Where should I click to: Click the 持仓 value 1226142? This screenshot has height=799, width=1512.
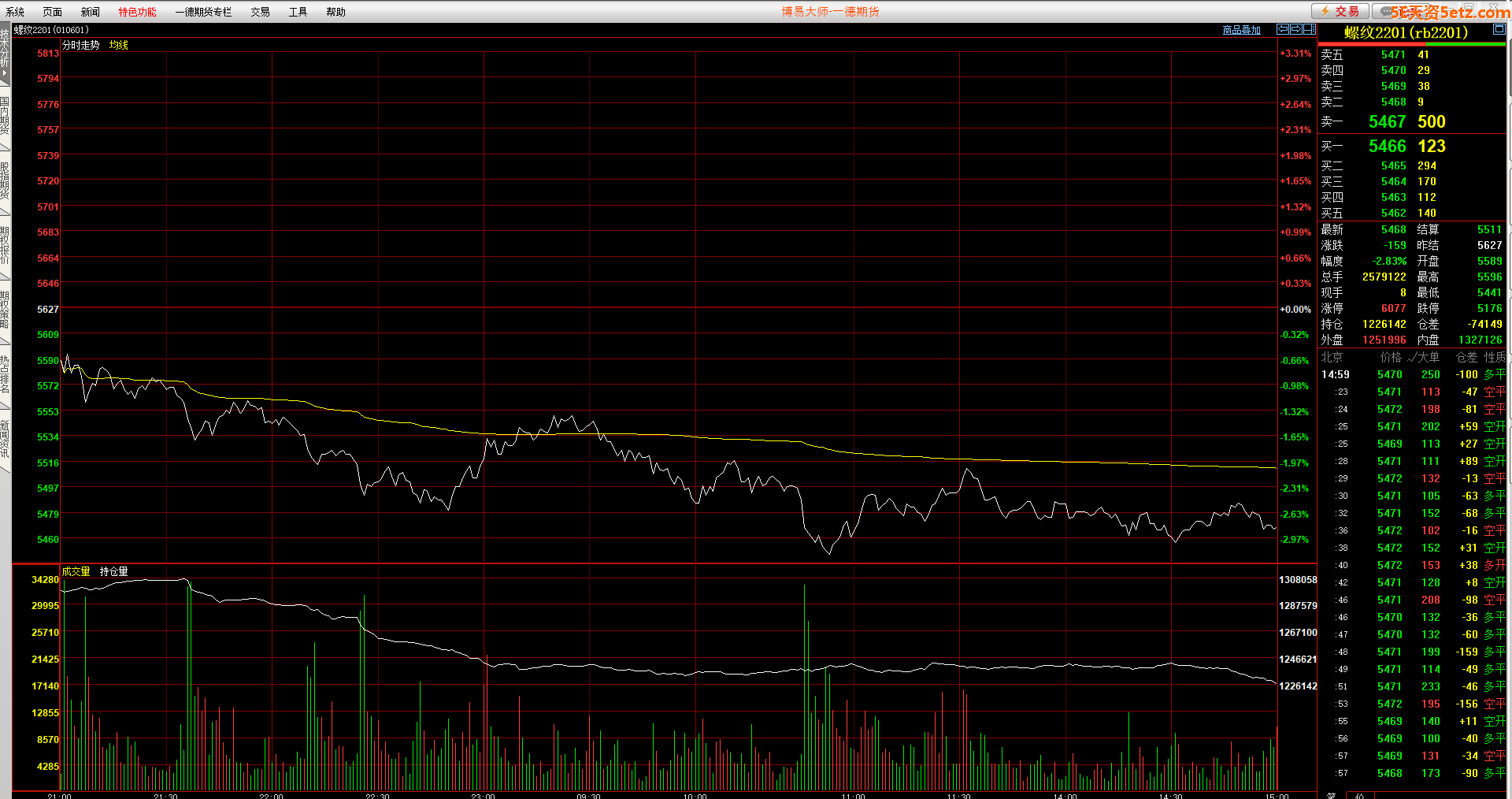click(x=1384, y=324)
